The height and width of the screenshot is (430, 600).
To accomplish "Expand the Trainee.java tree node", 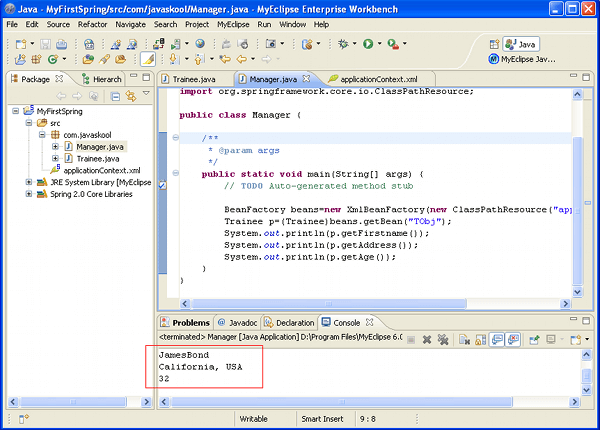I will click(55, 158).
